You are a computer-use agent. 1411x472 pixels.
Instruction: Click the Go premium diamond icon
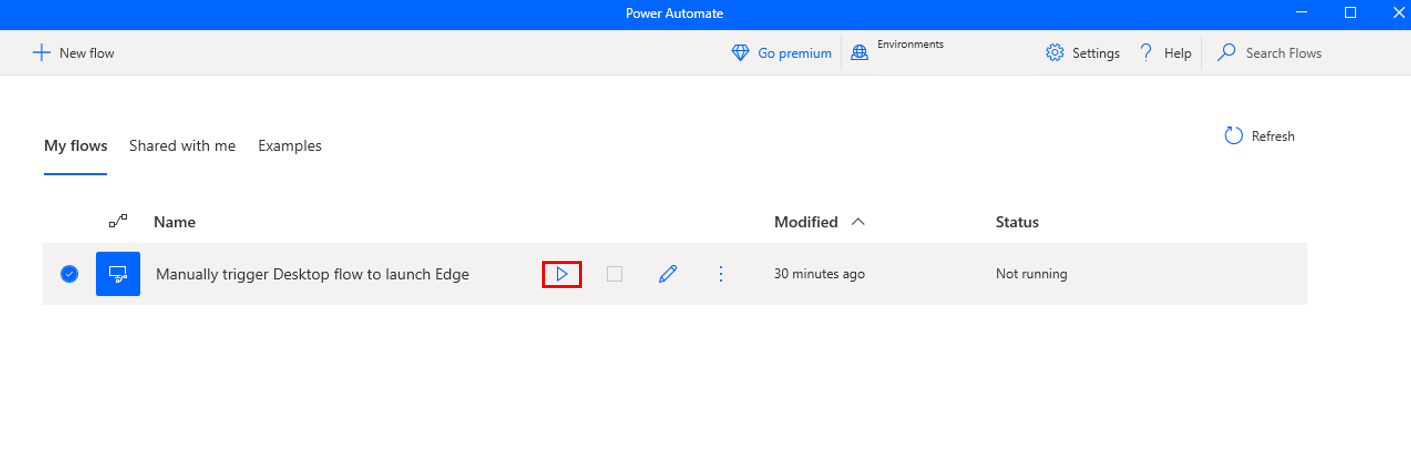click(741, 53)
